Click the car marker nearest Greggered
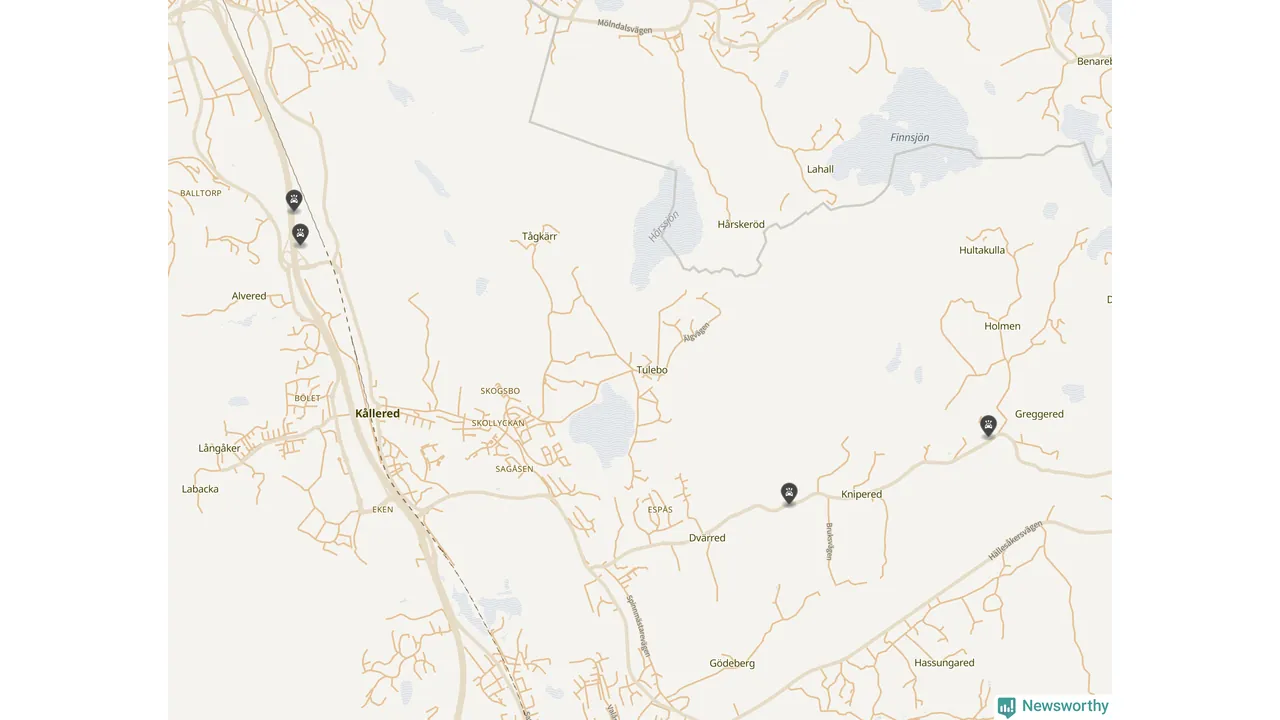This screenshot has width=1280, height=720. [988, 426]
